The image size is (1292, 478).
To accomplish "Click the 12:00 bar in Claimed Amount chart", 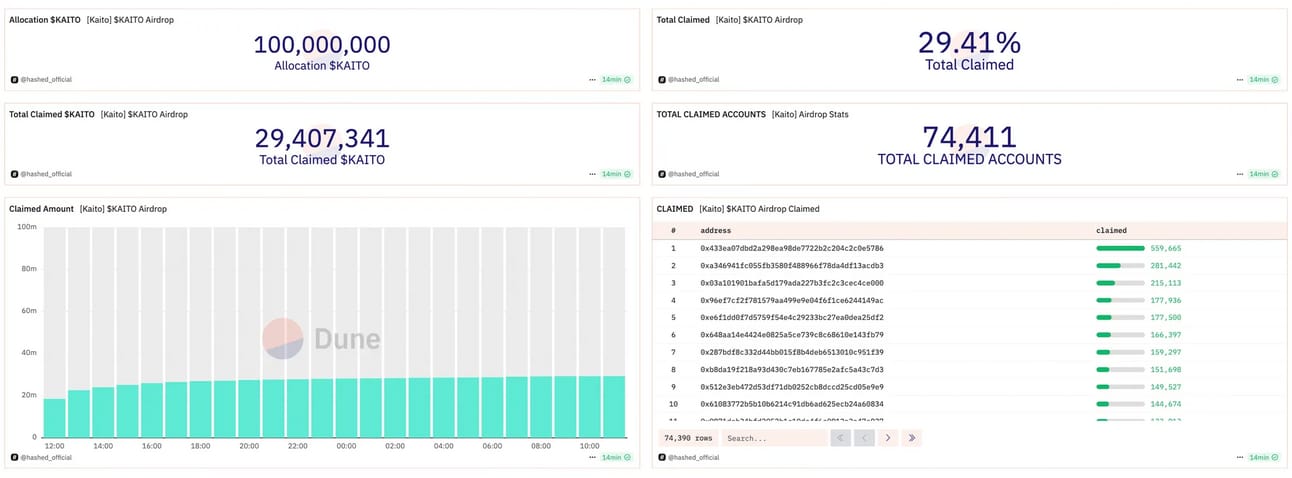I will point(55,418).
